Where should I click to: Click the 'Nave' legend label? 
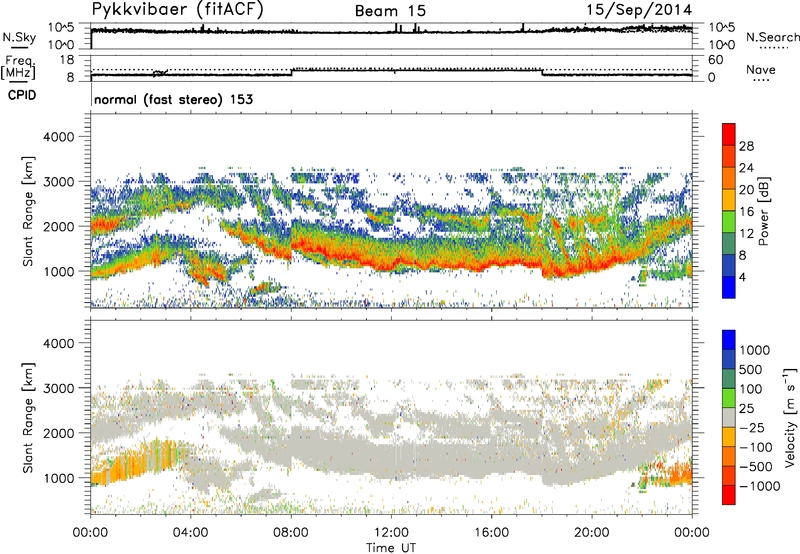click(760, 69)
